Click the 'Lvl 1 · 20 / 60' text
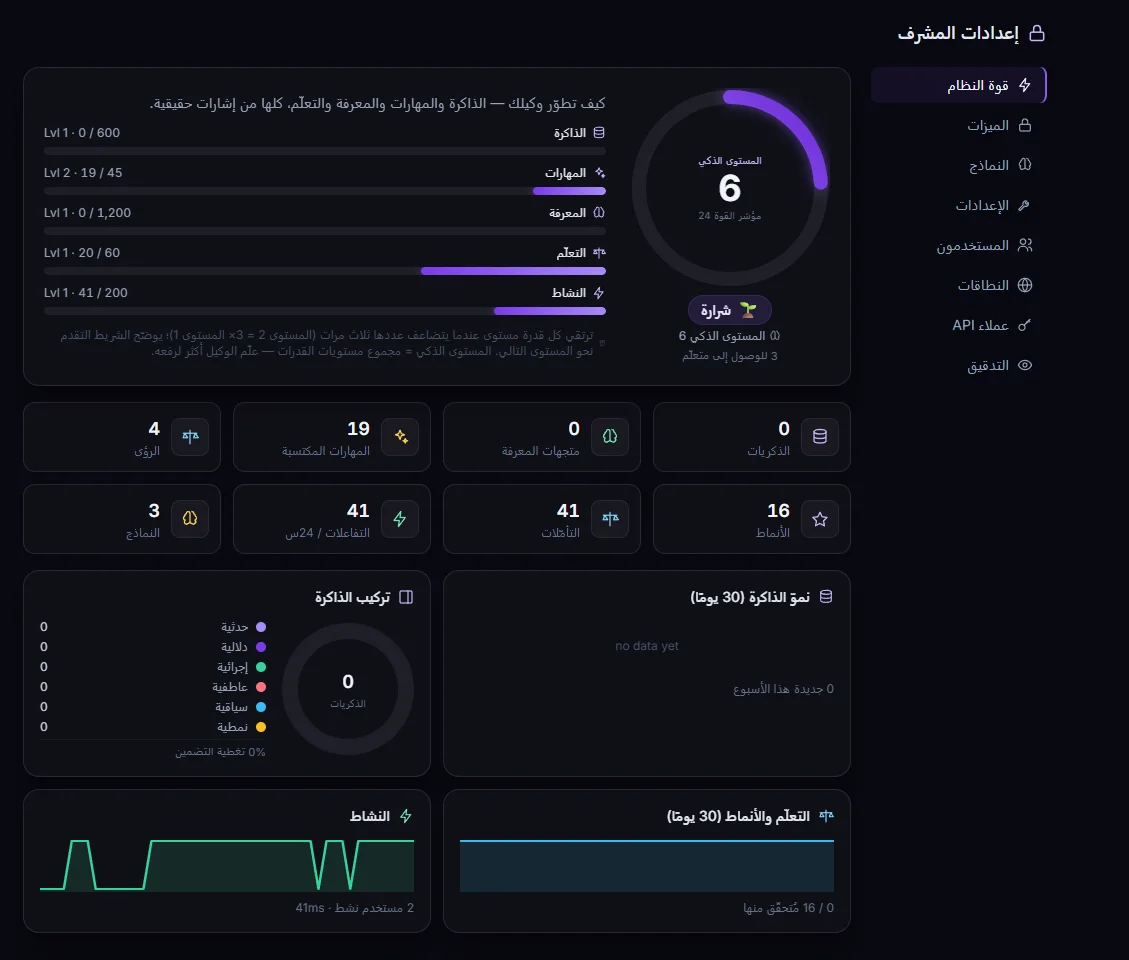This screenshot has width=1129, height=960. (x=82, y=253)
